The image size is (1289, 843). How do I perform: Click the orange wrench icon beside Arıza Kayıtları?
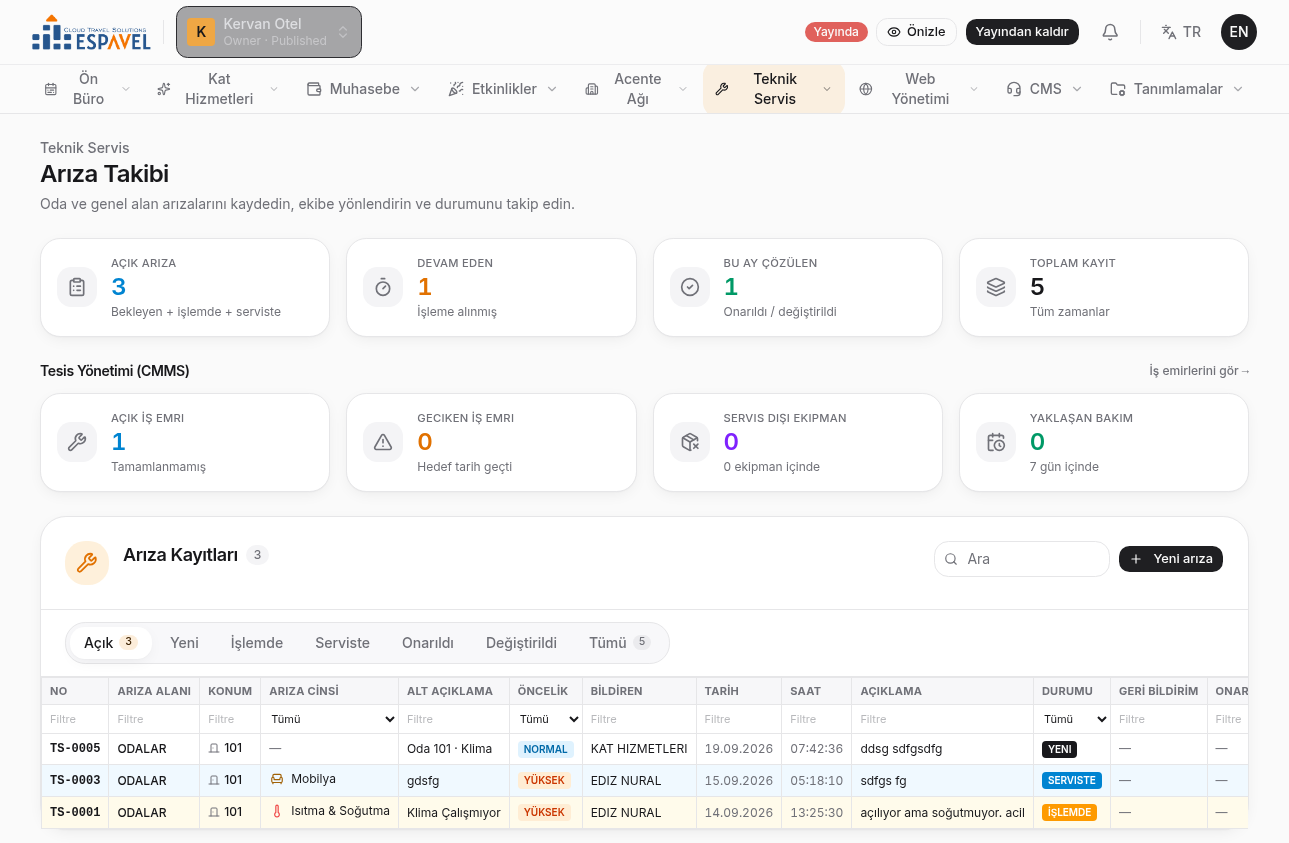pos(87,563)
